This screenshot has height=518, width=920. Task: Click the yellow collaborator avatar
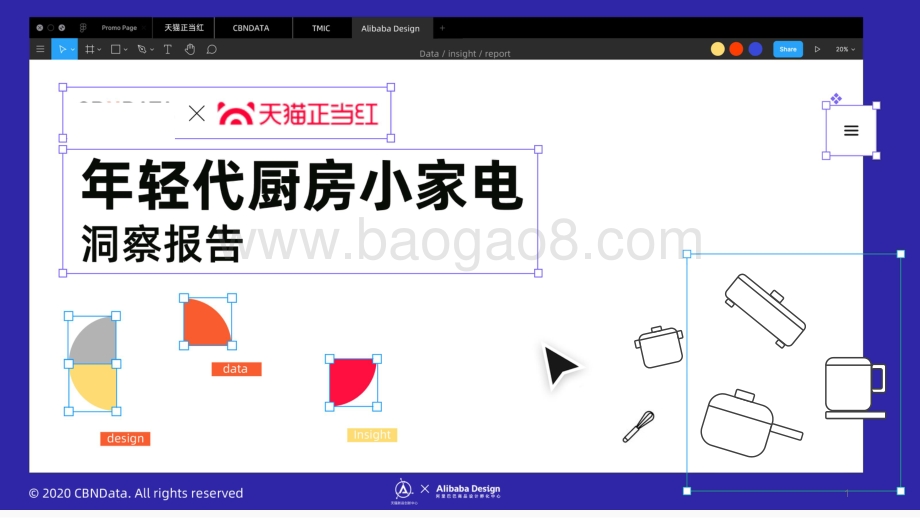coord(718,49)
